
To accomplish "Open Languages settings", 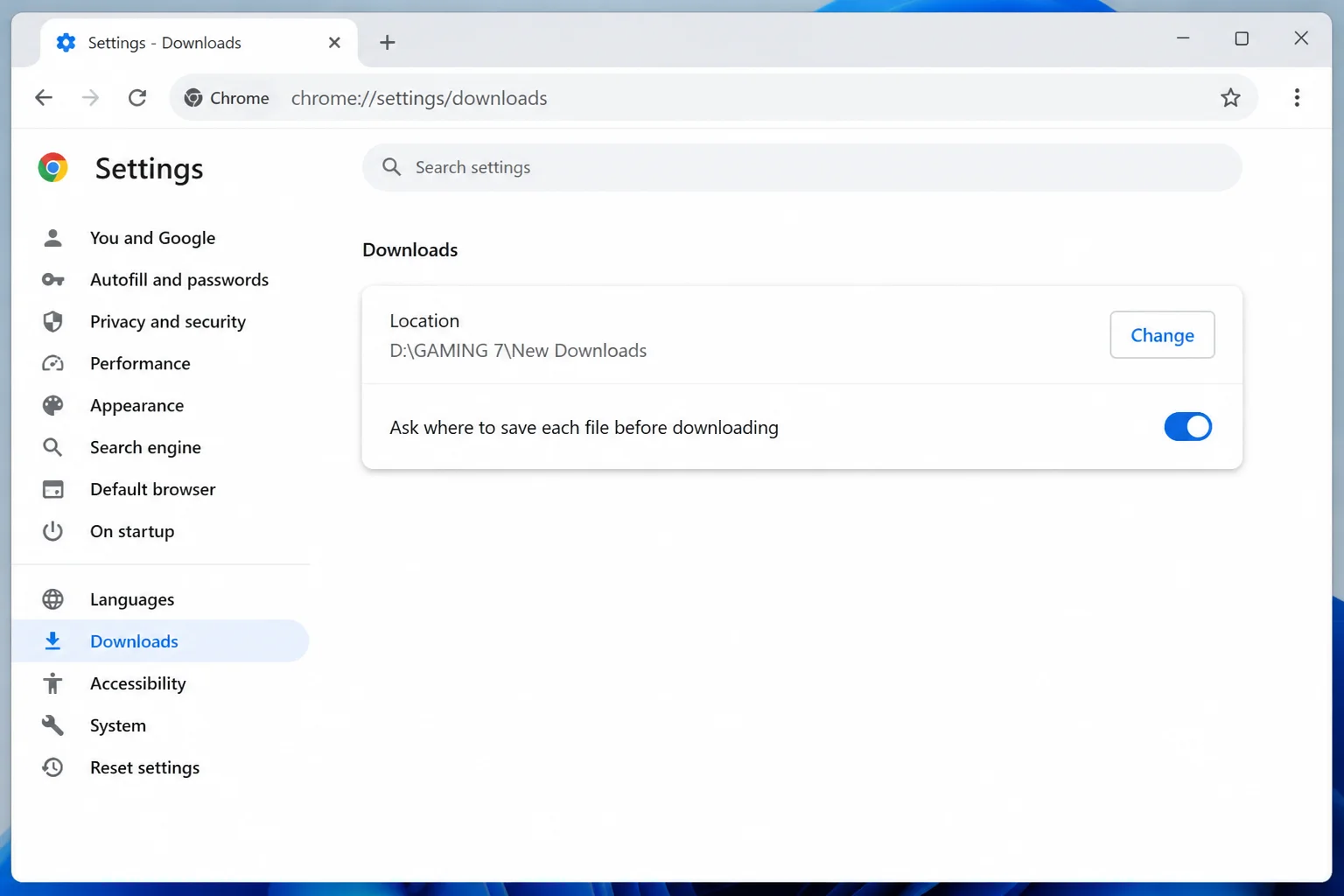I will click(x=160, y=599).
